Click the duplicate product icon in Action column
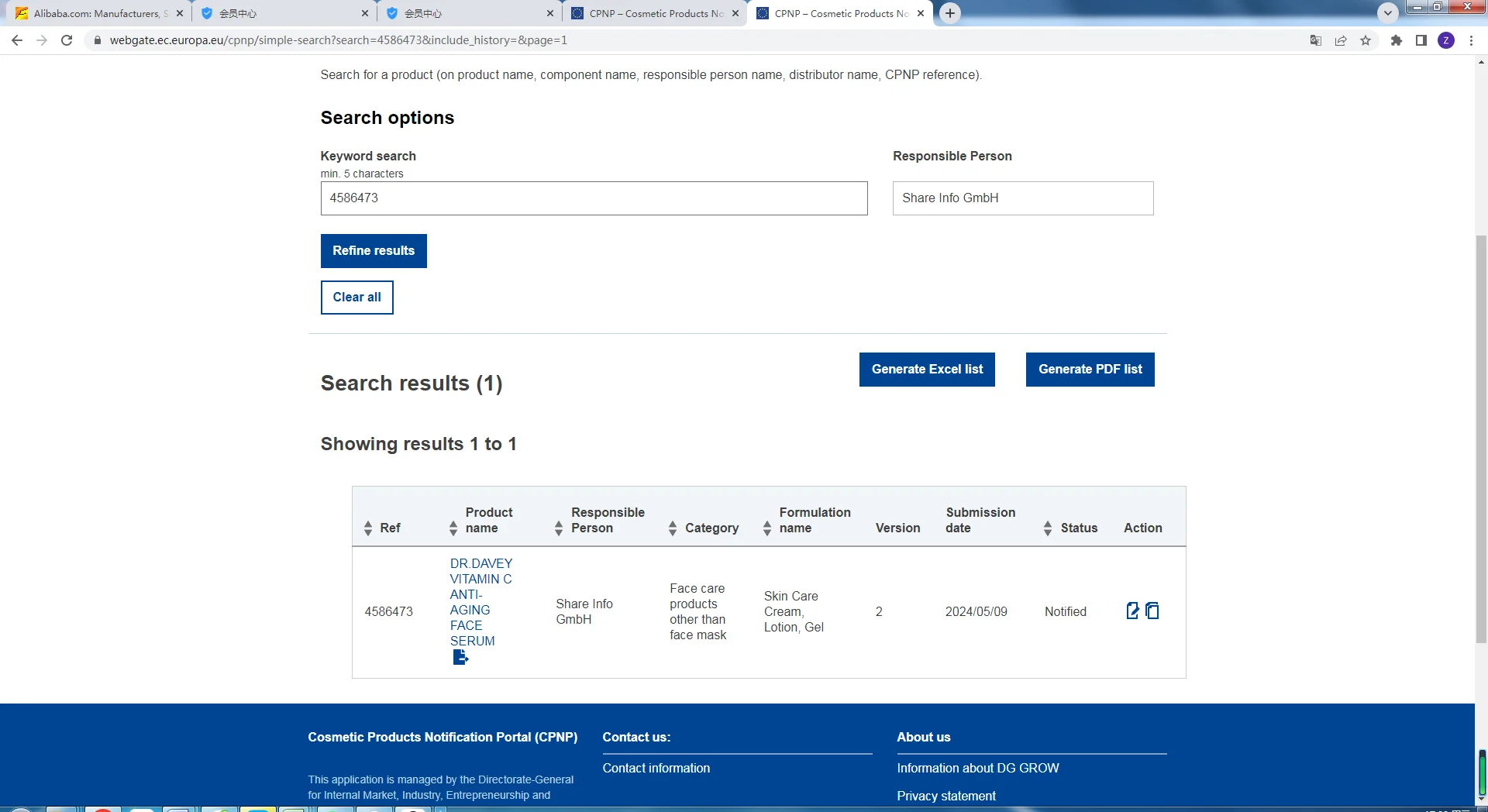This screenshot has height=812, width=1488. (1152, 611)
